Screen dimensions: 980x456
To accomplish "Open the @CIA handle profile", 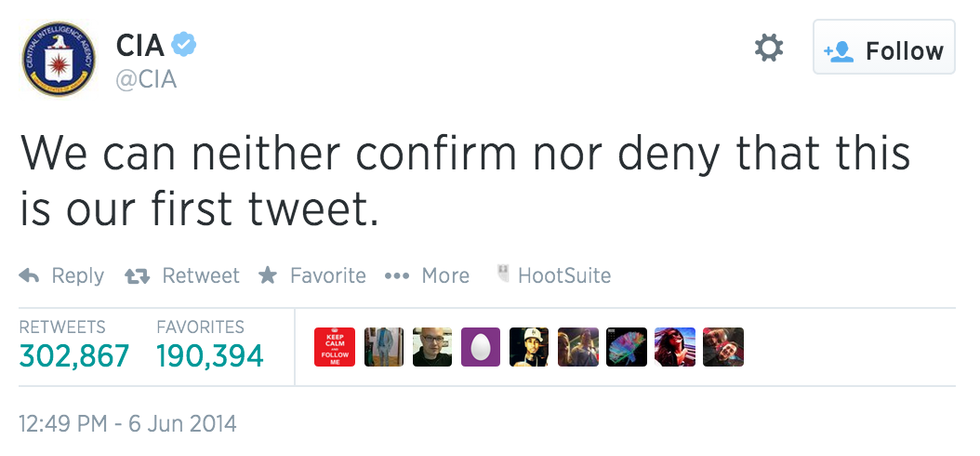I will [146, 80].
